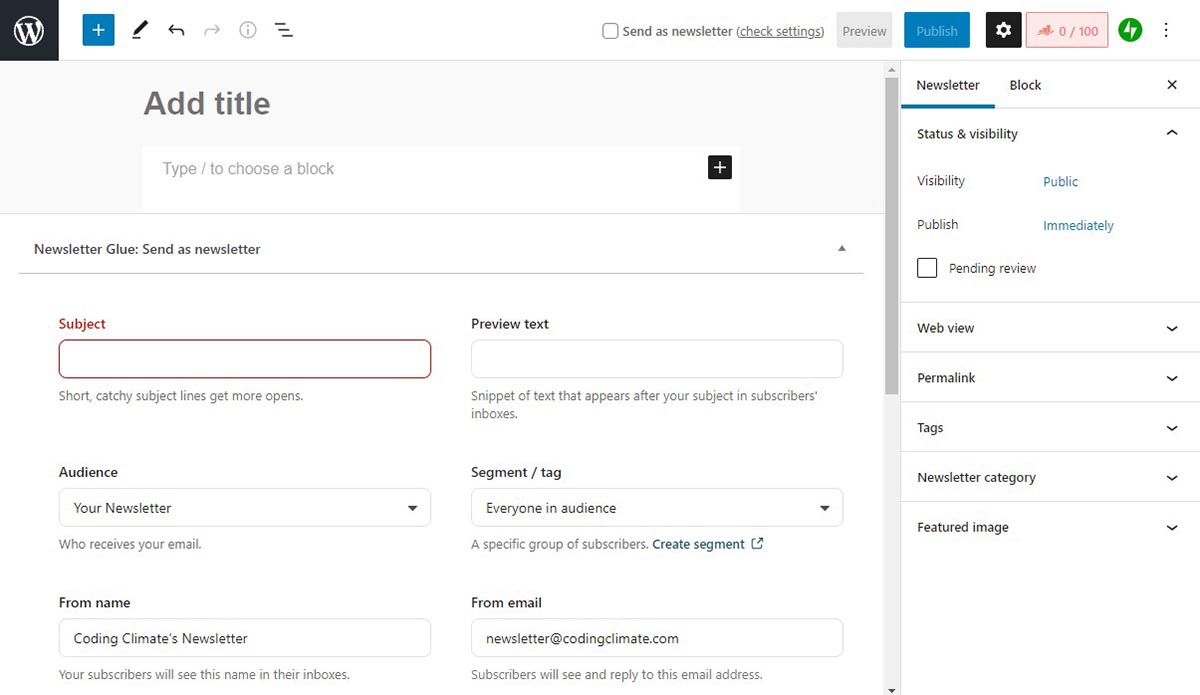Image resolution: width=1200 pixels, height=695 pixels.
Task: Select the Newsletter sidebar tab
Action: pos(948,85)
